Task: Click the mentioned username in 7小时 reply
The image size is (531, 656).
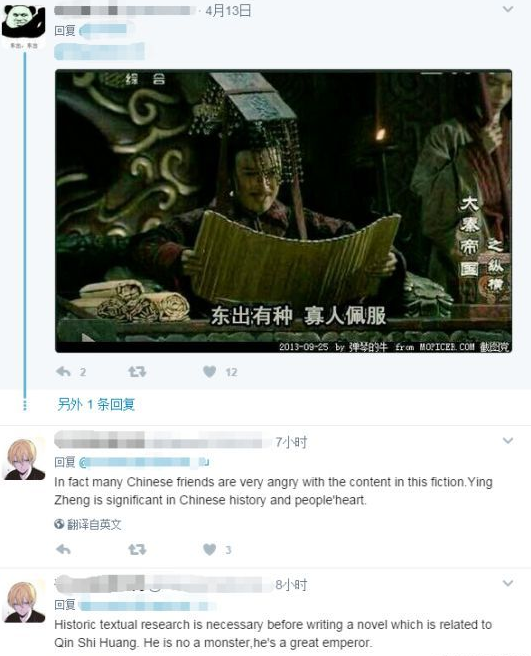Action: (144, 462)
